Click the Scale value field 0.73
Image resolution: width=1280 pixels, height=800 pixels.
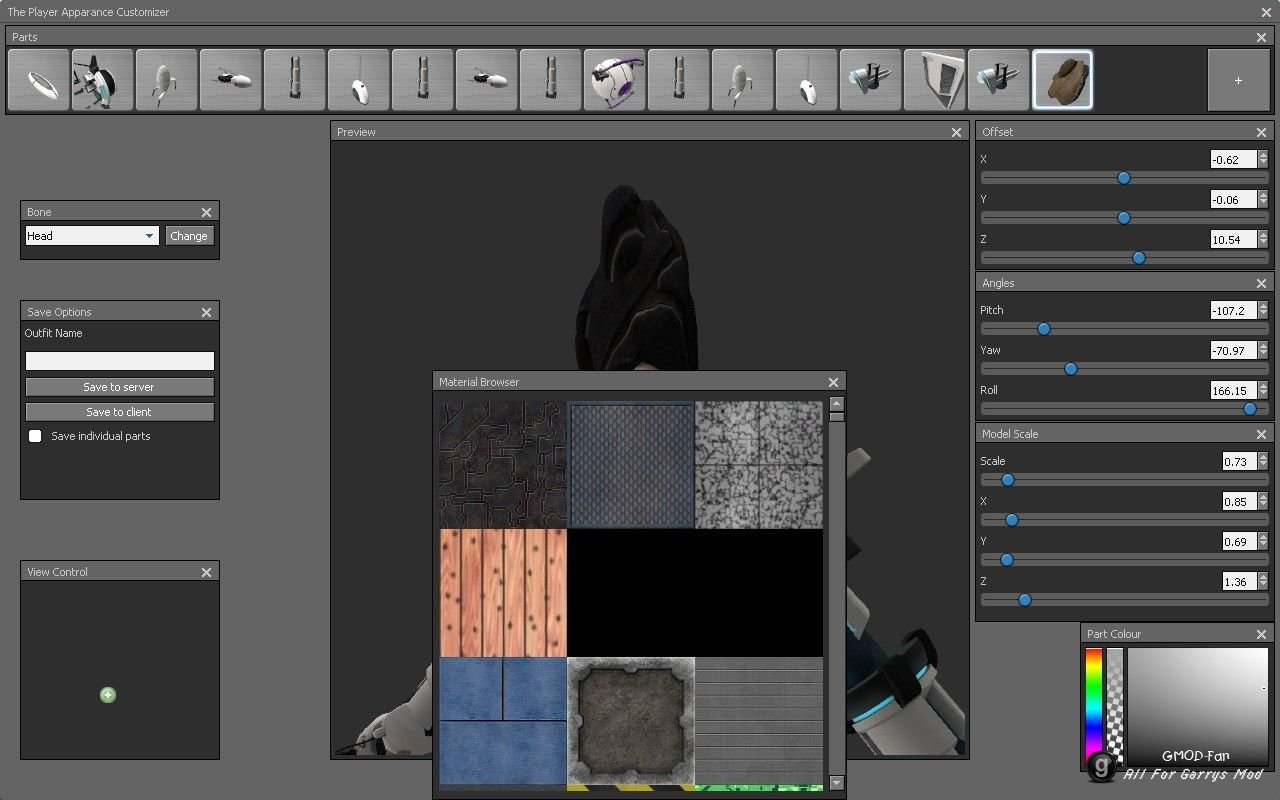1239,461
